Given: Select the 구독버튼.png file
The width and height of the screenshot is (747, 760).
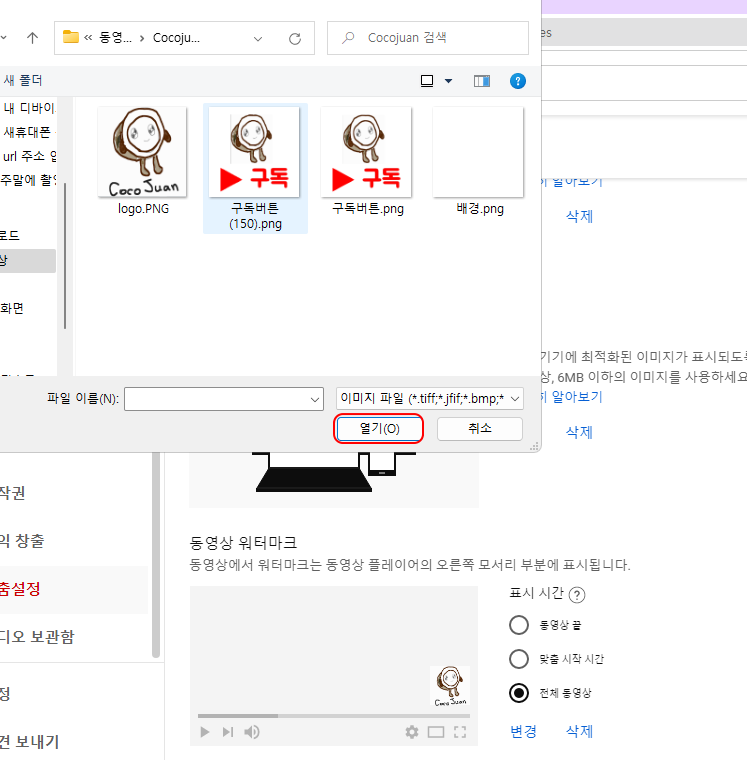Looking at the screenshot, I should pos(367,162).
